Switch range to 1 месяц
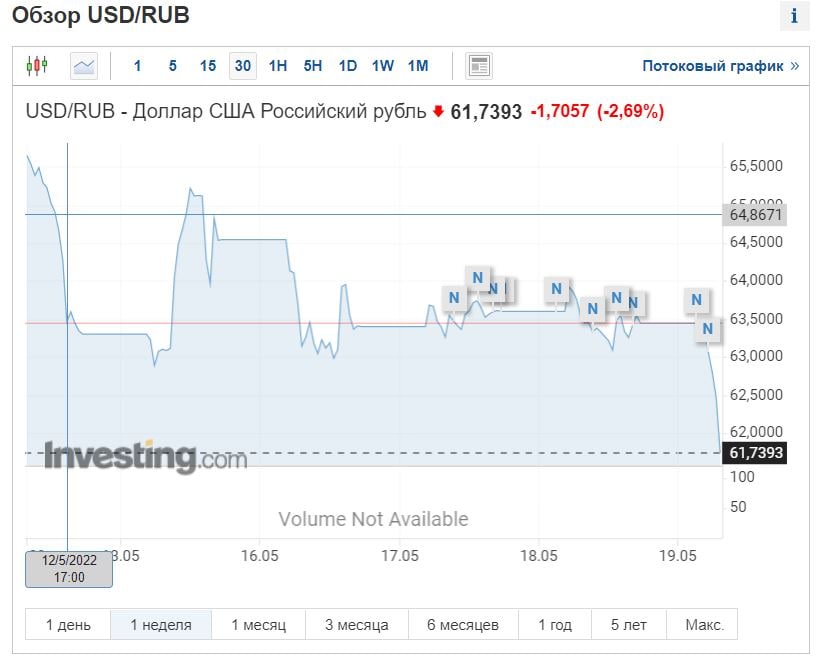Viewport: 816px width, 660px height. pyautogui.click(x=258, y=625)
